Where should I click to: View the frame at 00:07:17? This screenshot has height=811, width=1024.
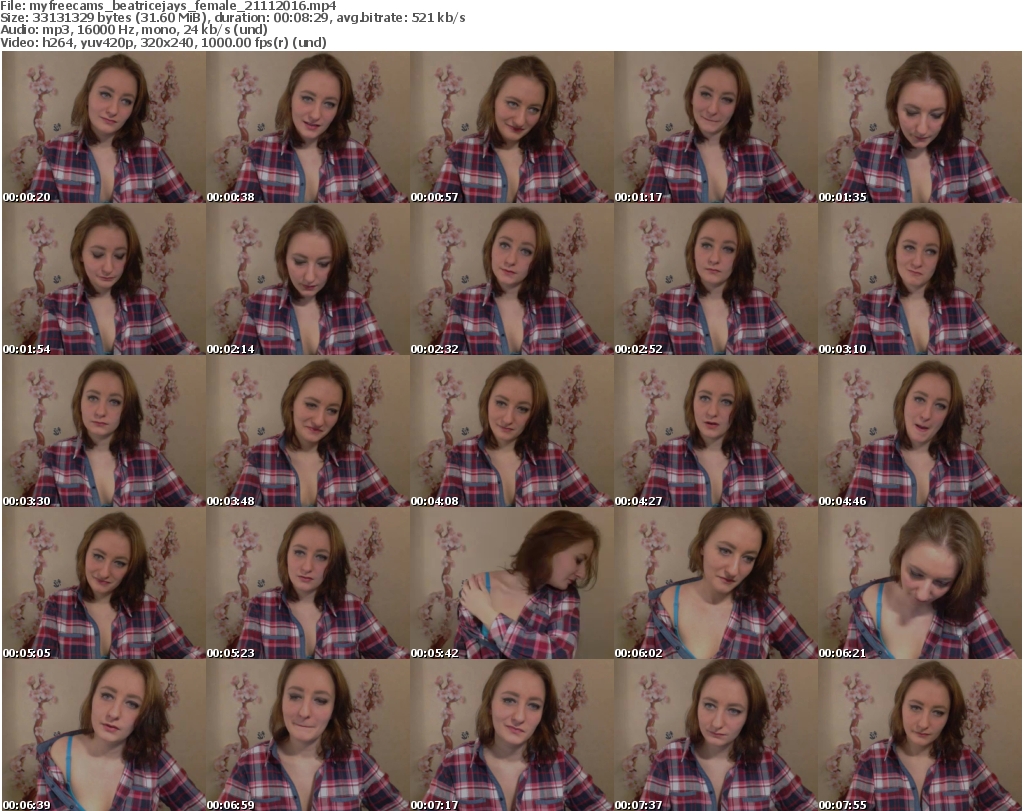click(512, 735)
